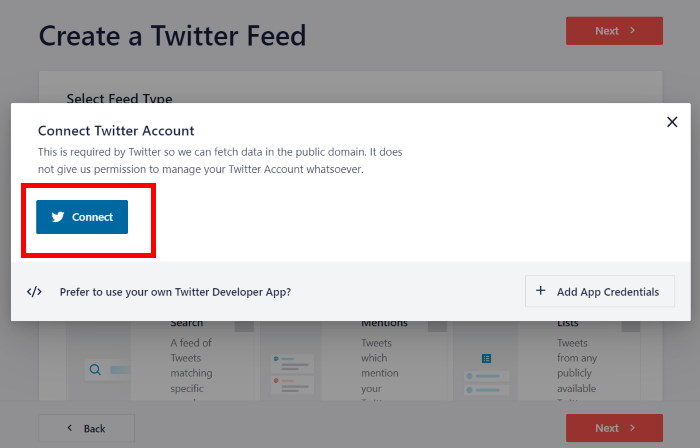Click 'This is required by Twitter' explanation text
Screen dimensions: 700x448
[x=220, y=161]
